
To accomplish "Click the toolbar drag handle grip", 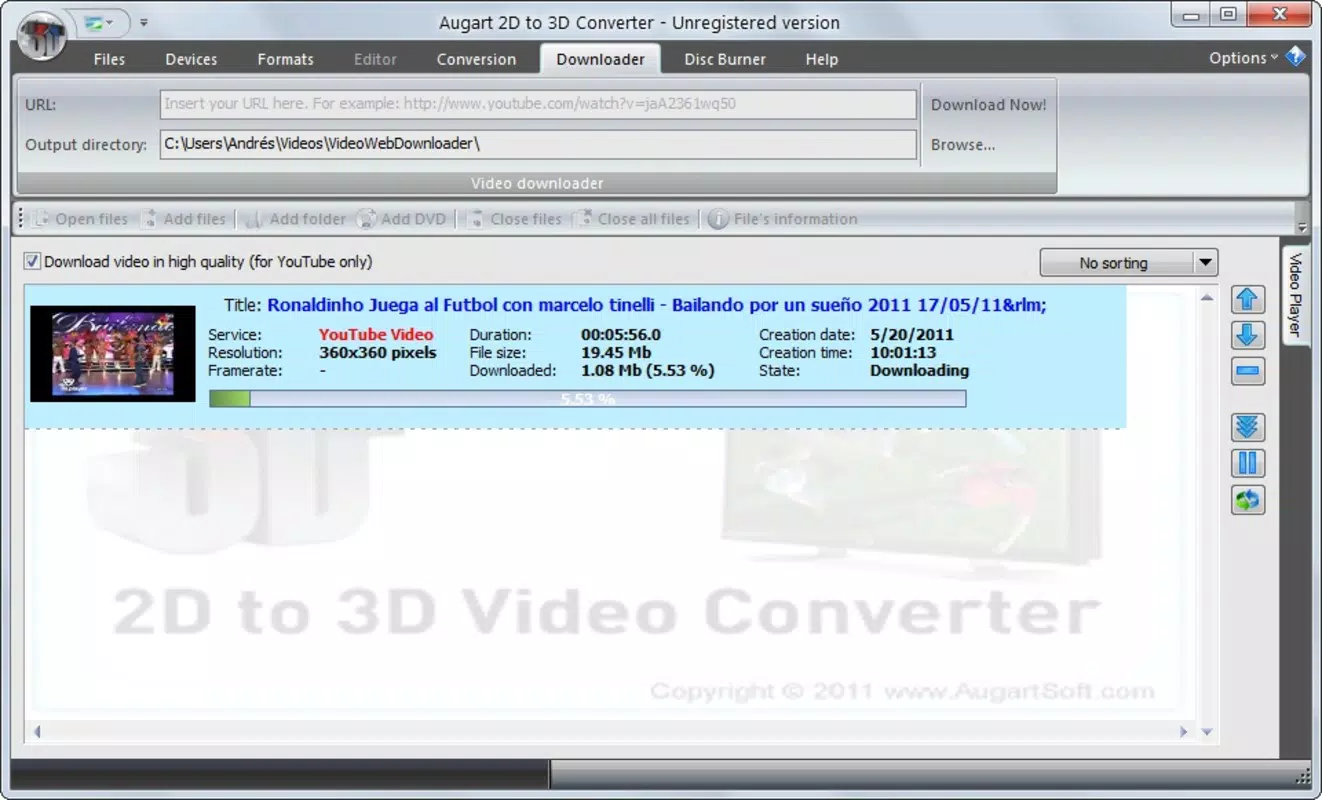I will click(21, 219).
